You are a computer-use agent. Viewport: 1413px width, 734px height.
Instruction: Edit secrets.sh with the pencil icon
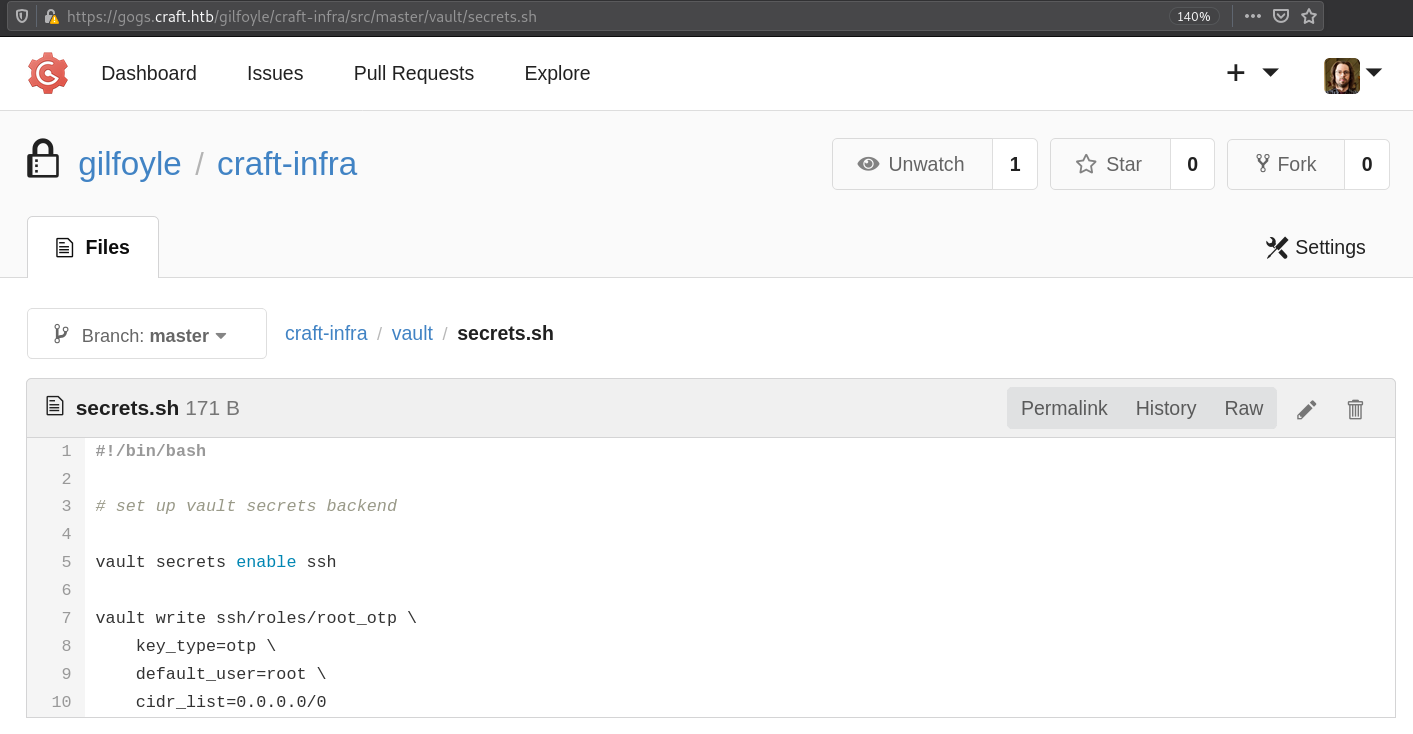pos(1306,409)
